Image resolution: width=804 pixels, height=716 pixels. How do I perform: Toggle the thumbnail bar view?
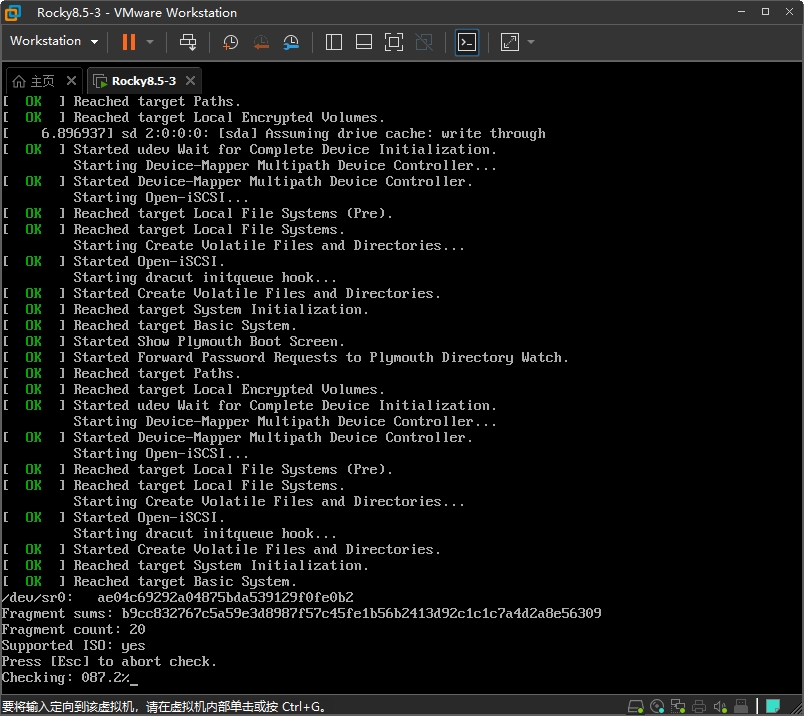pos(364,42)
